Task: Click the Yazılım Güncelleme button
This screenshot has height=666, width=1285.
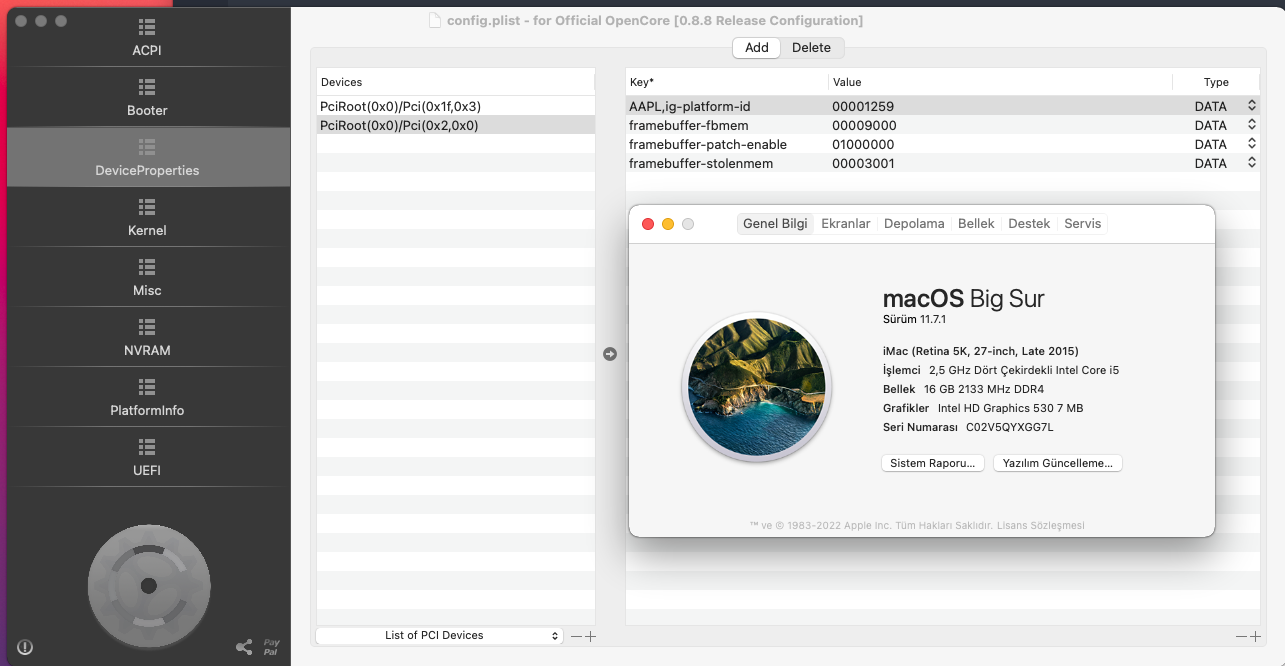Action: (x=1057, y=463)
